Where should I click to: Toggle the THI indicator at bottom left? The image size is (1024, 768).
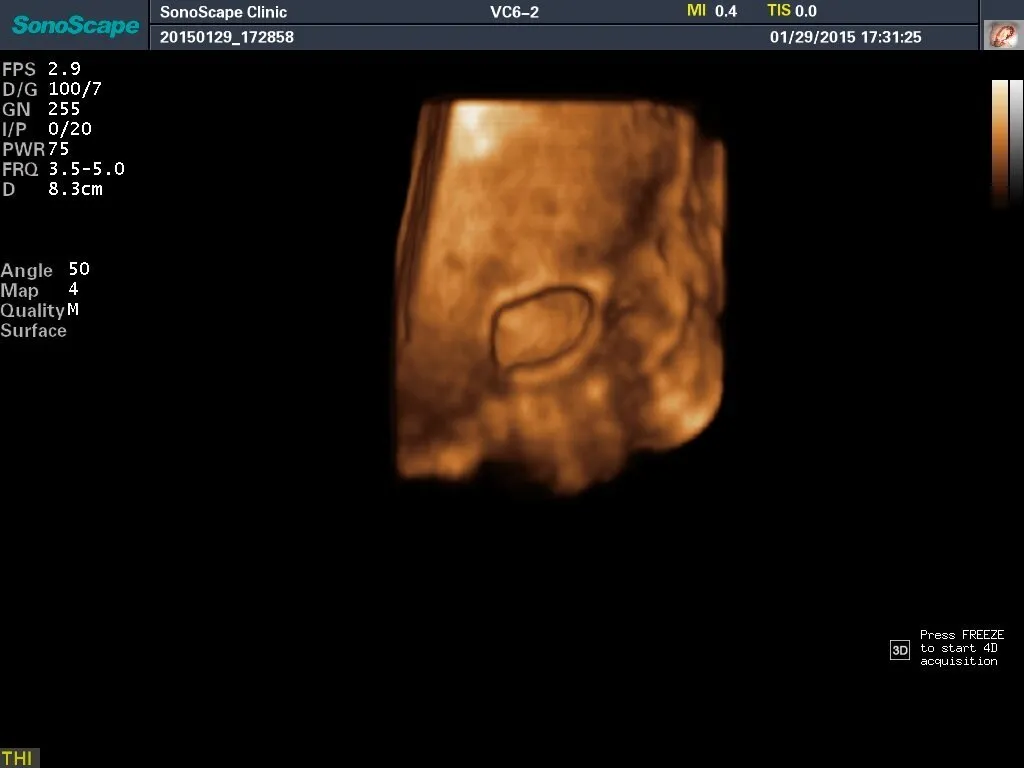[18, 758]
